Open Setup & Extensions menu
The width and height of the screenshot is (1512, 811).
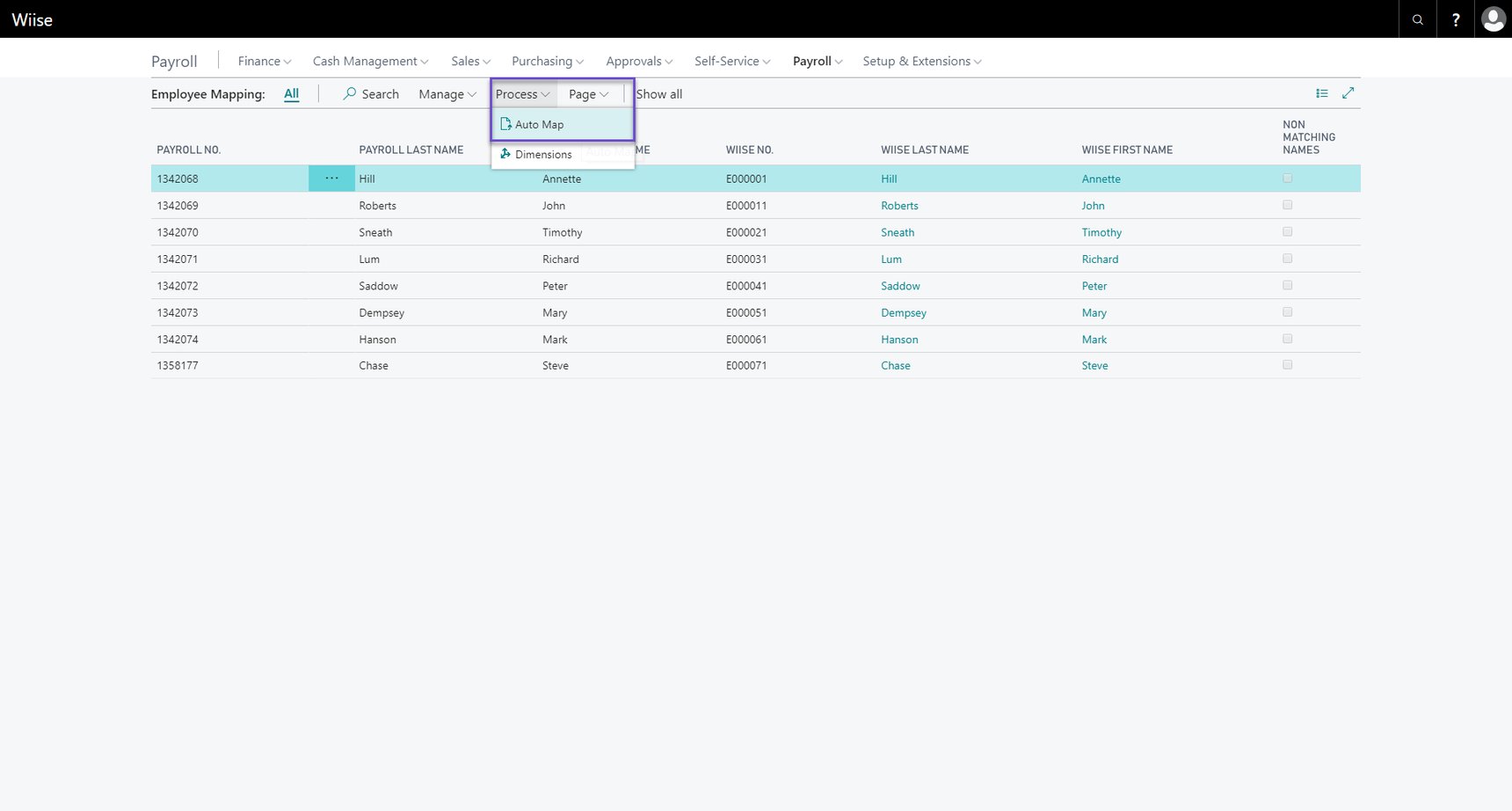920,61
